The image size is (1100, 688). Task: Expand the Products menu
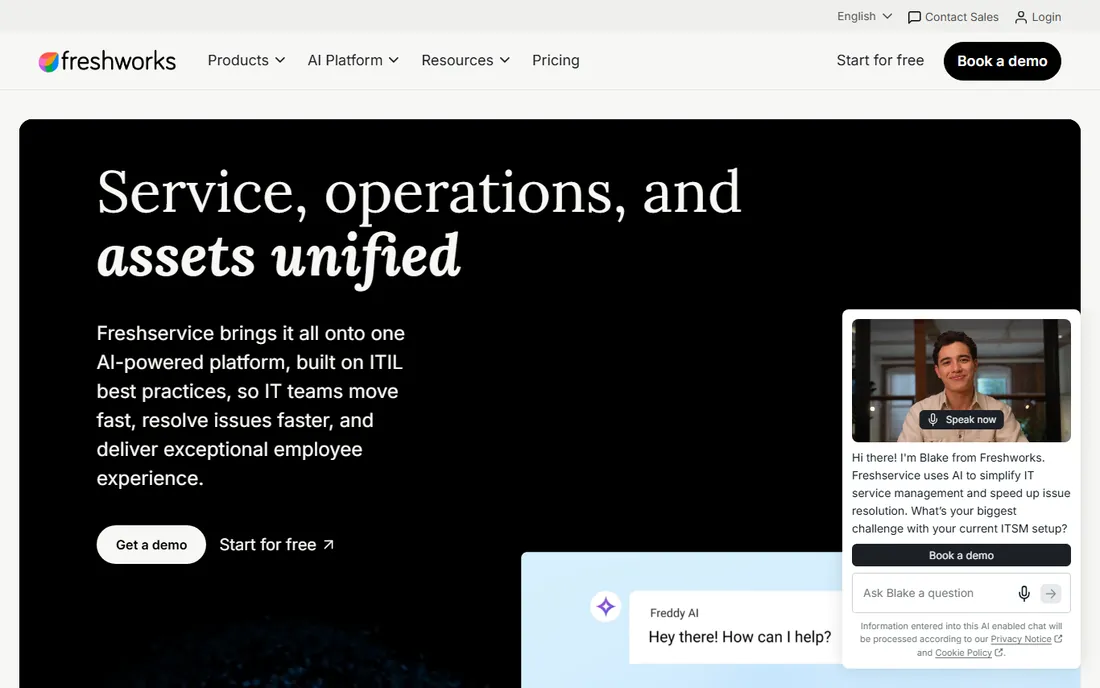tap(246, 60)
